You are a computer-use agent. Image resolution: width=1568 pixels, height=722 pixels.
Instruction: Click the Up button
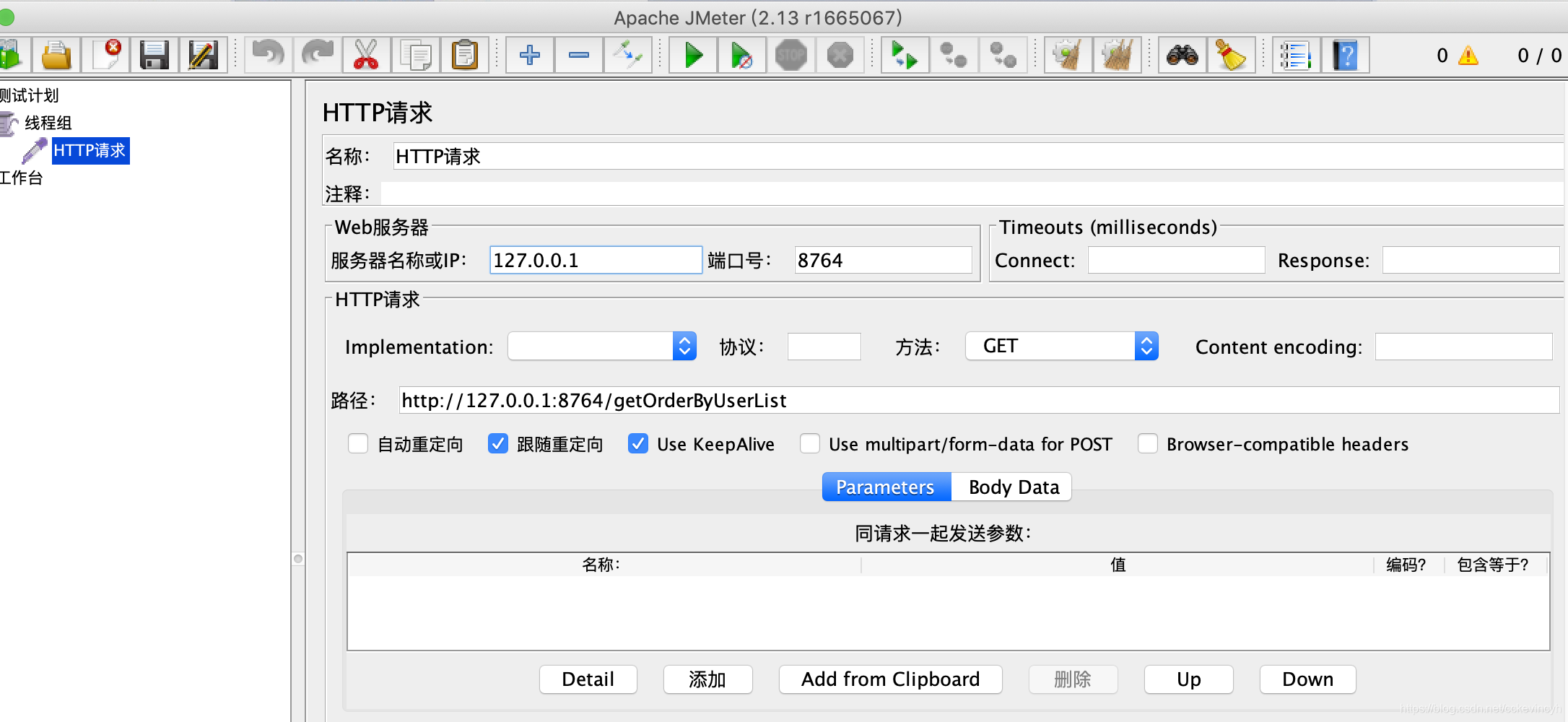click(1189, 679)
